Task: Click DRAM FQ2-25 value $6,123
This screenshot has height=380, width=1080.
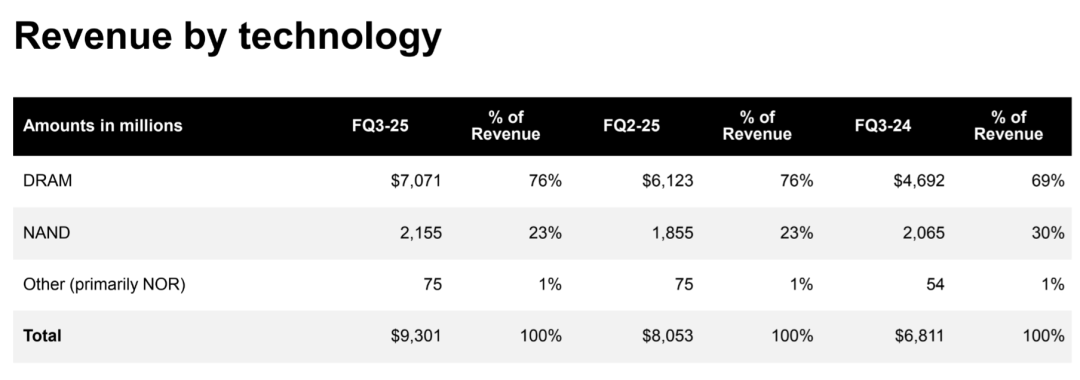Action: click(667, 181)
